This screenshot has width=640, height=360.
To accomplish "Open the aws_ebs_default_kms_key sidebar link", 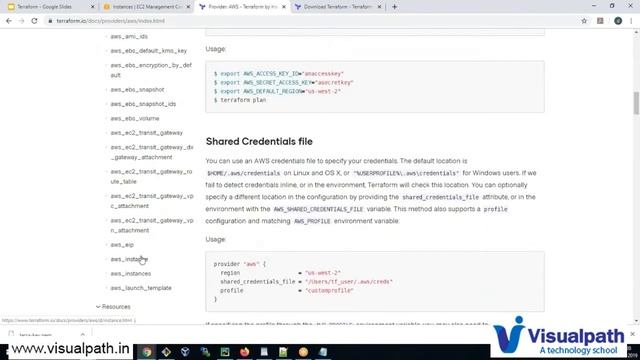I will click(149, 51).
